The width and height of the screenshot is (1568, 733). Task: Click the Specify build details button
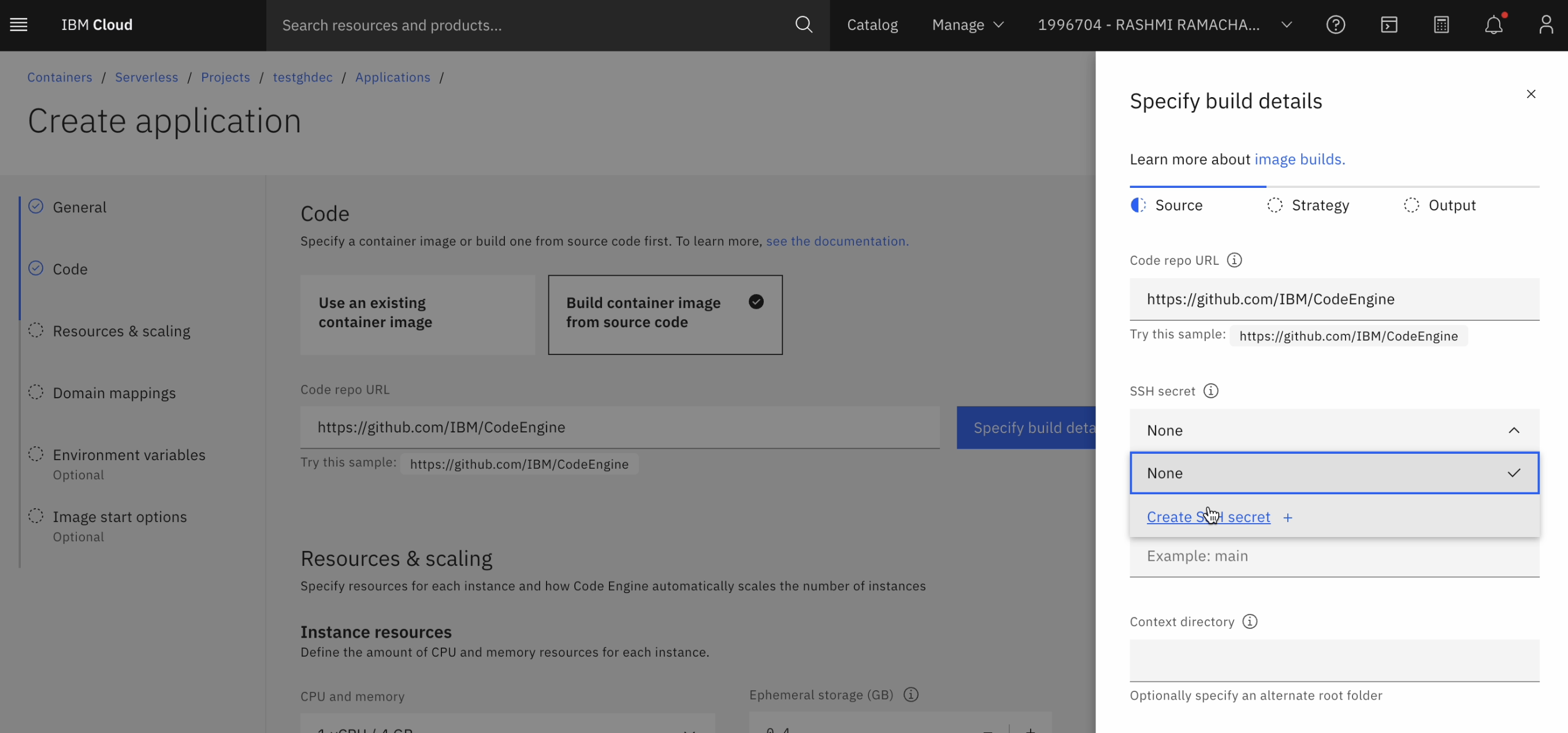tap(1026, 427)
